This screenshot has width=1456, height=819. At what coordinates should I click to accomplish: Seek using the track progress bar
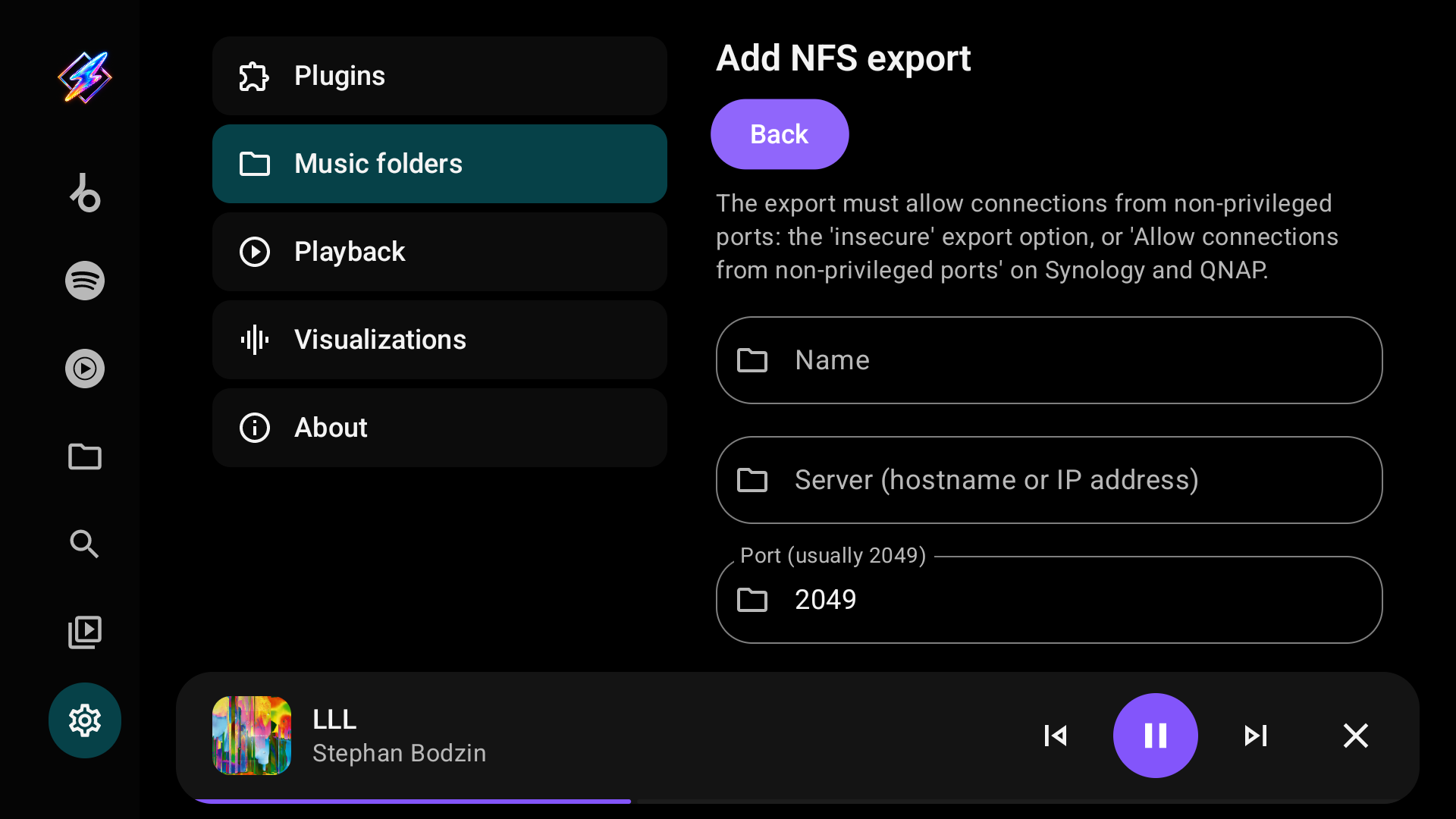point(798,801)
